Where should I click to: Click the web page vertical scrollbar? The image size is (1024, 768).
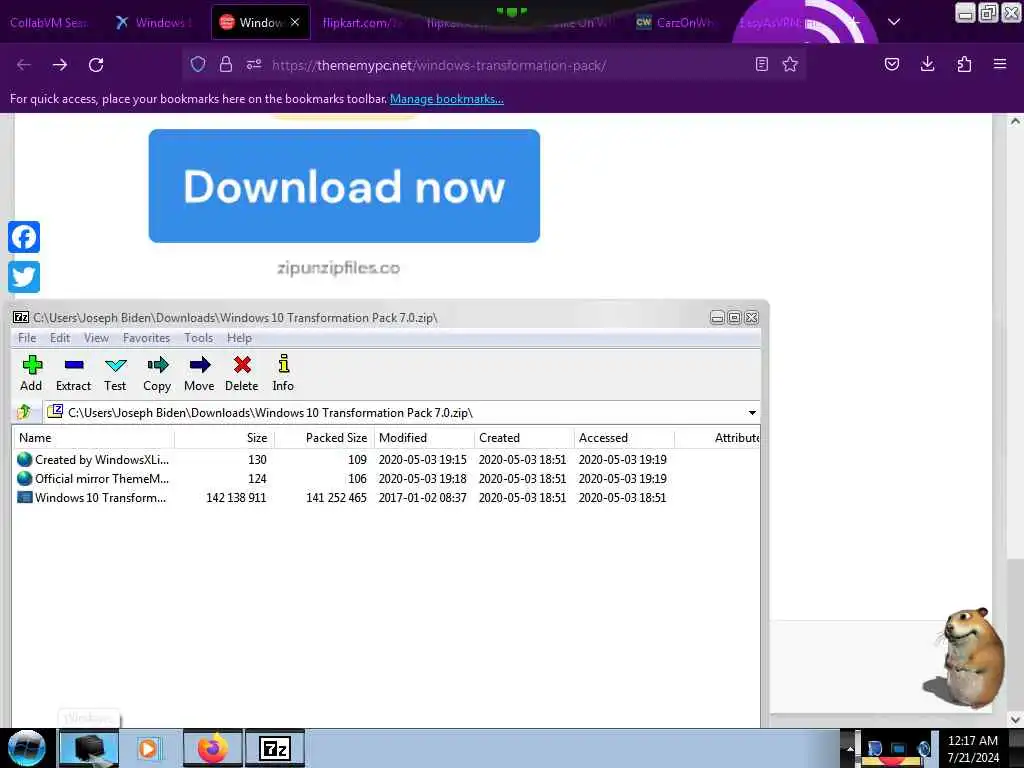pos(1016,420)
